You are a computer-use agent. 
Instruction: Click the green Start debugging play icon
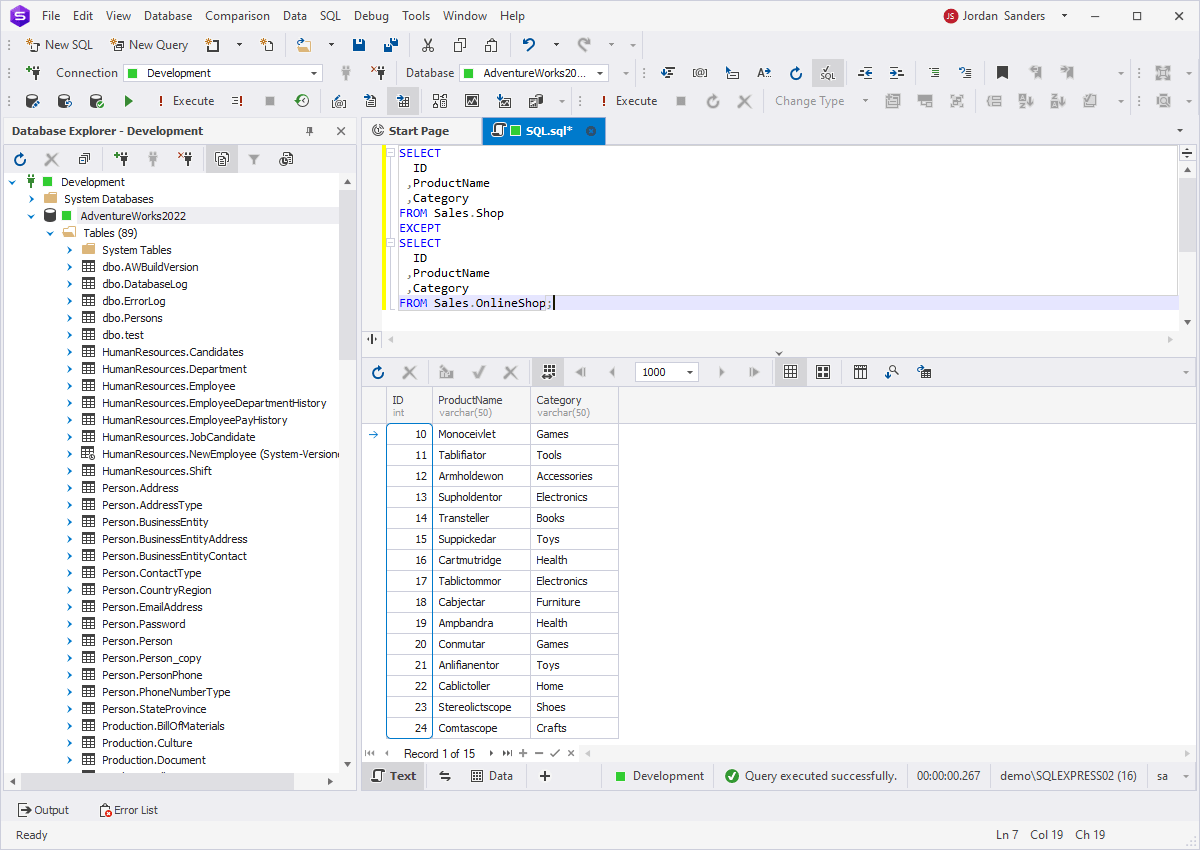(x=129, y=101)
